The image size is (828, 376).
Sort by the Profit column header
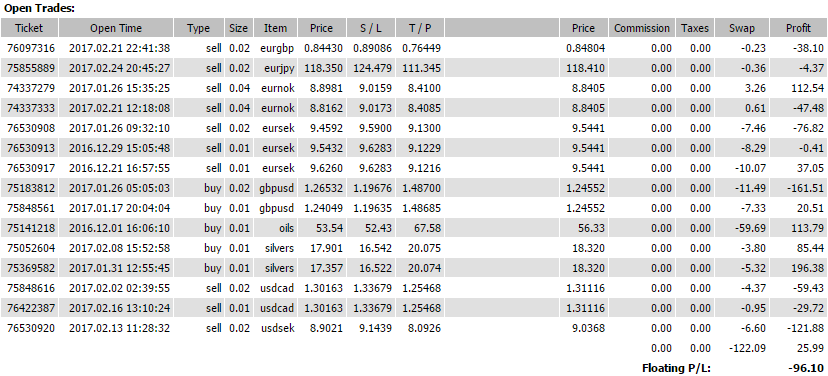[x=798, y=29]
